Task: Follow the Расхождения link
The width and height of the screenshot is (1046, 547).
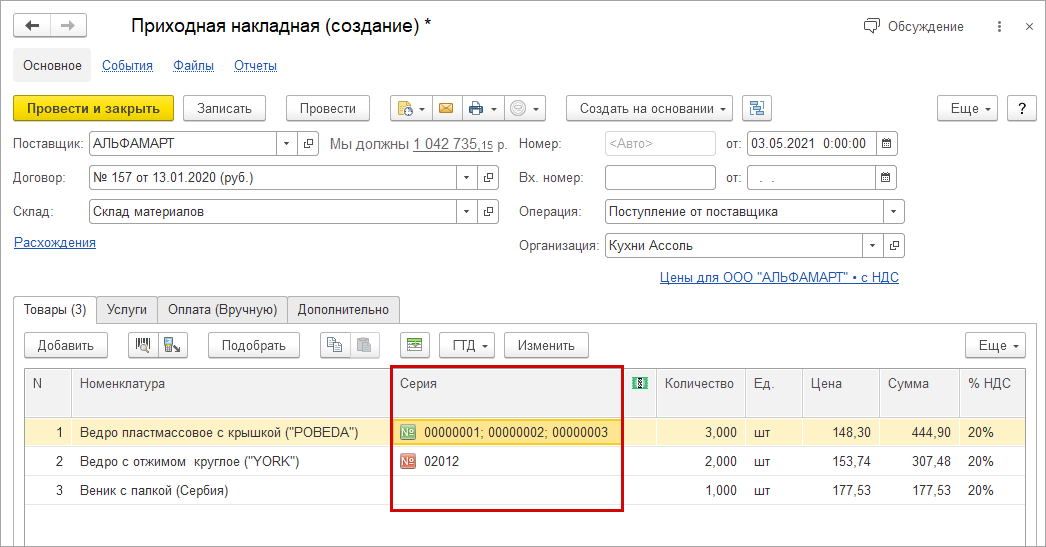Action: pos(55,242)
